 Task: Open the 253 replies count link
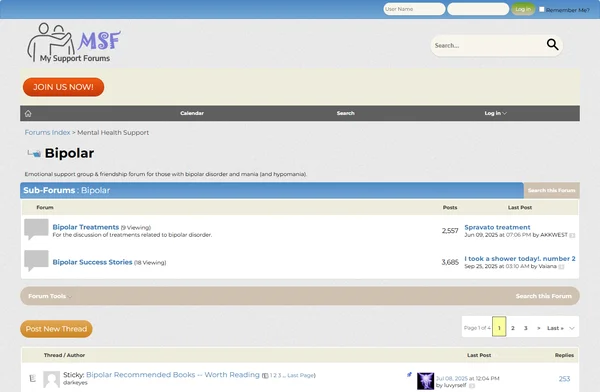pyautogui.click(x=564, y=379)
